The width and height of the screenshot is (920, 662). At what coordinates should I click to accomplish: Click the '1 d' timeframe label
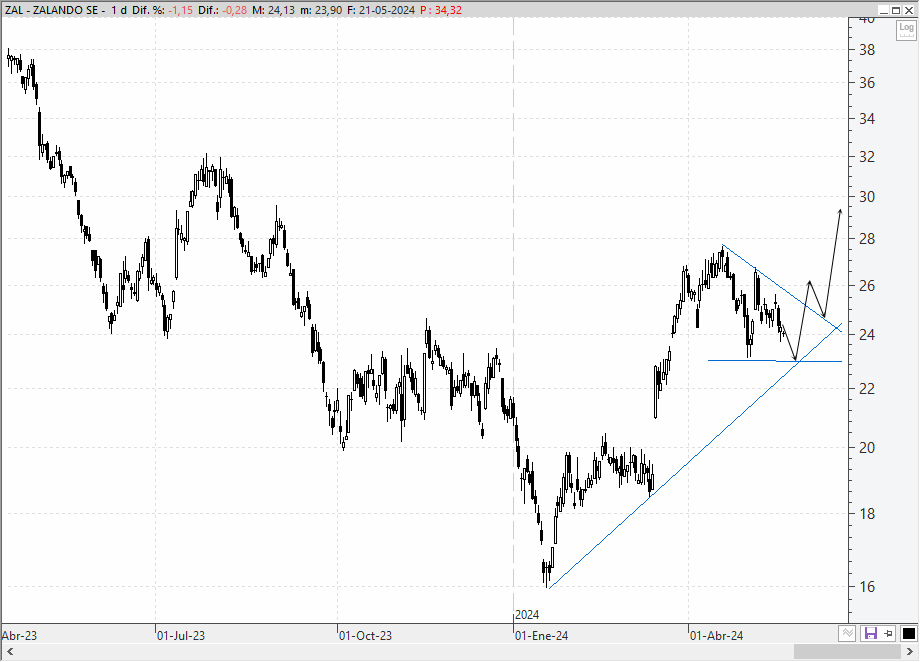119,11
